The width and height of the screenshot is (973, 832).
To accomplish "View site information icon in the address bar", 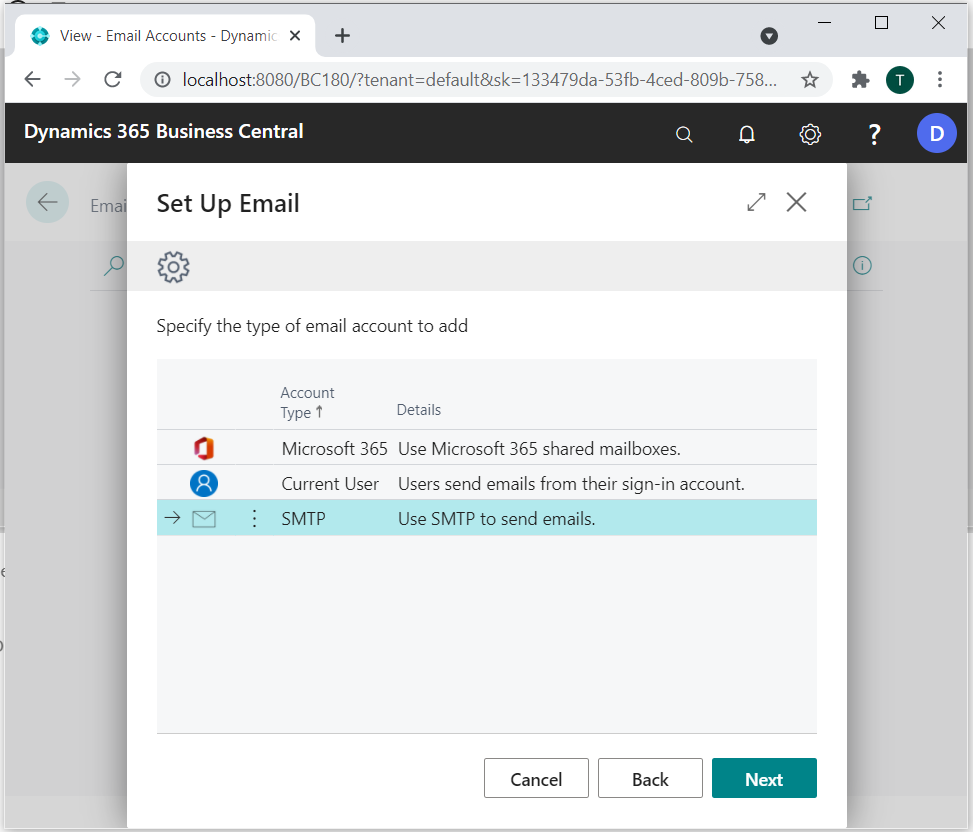I will (162, 79).
